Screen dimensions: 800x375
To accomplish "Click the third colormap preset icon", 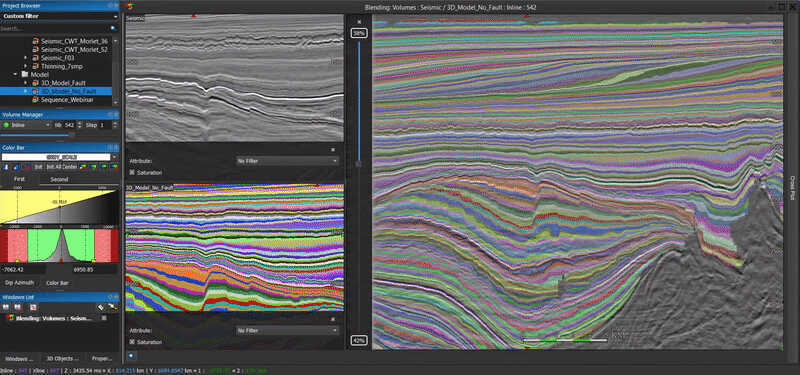I will click(104, 167).
